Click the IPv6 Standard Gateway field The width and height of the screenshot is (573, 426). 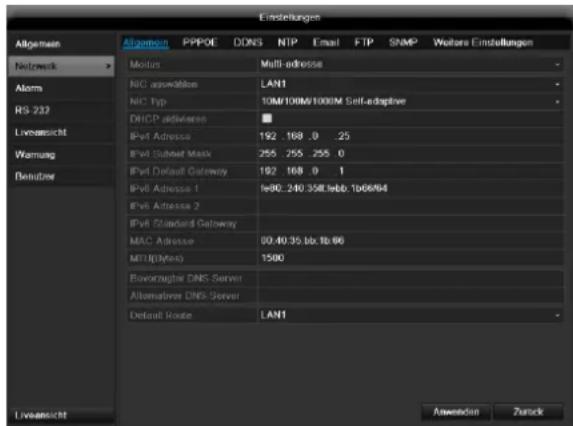(x=410, y=223)
